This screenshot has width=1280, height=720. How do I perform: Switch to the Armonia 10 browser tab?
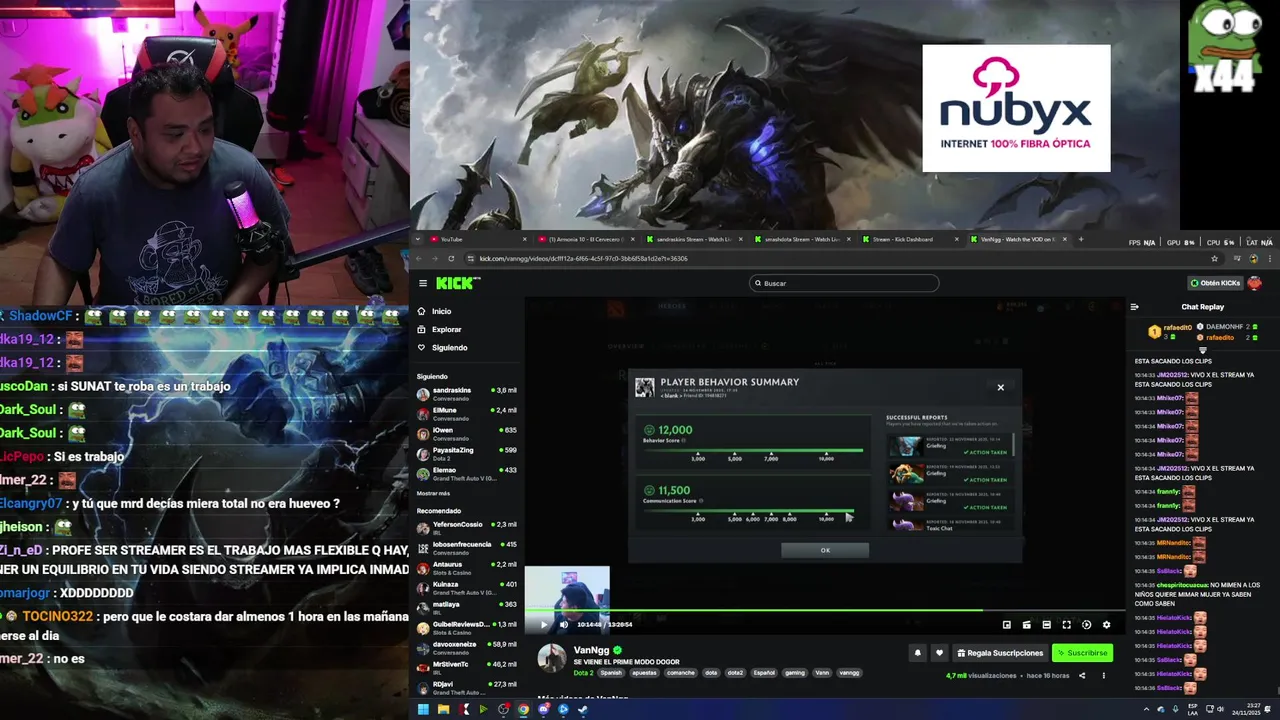coord(585,239)
